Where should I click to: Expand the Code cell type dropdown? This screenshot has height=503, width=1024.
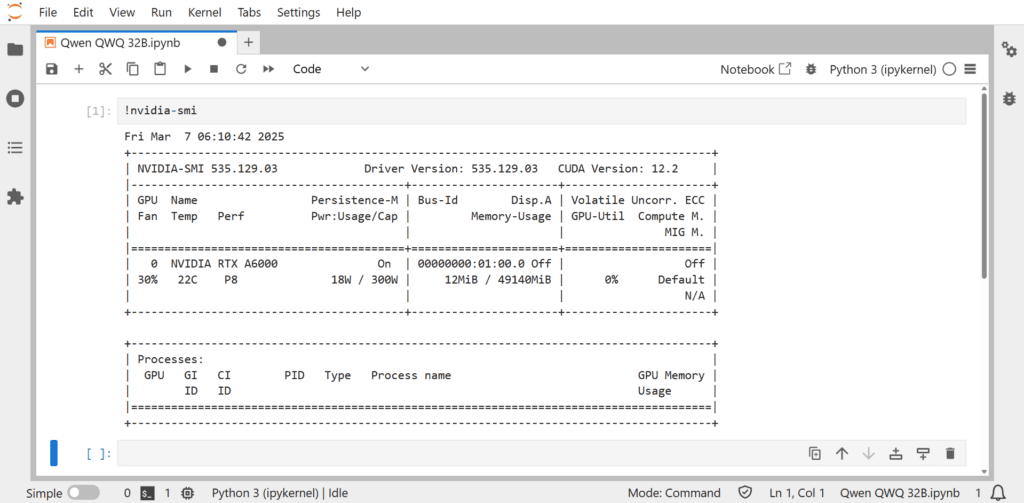(x=330, y=69)
